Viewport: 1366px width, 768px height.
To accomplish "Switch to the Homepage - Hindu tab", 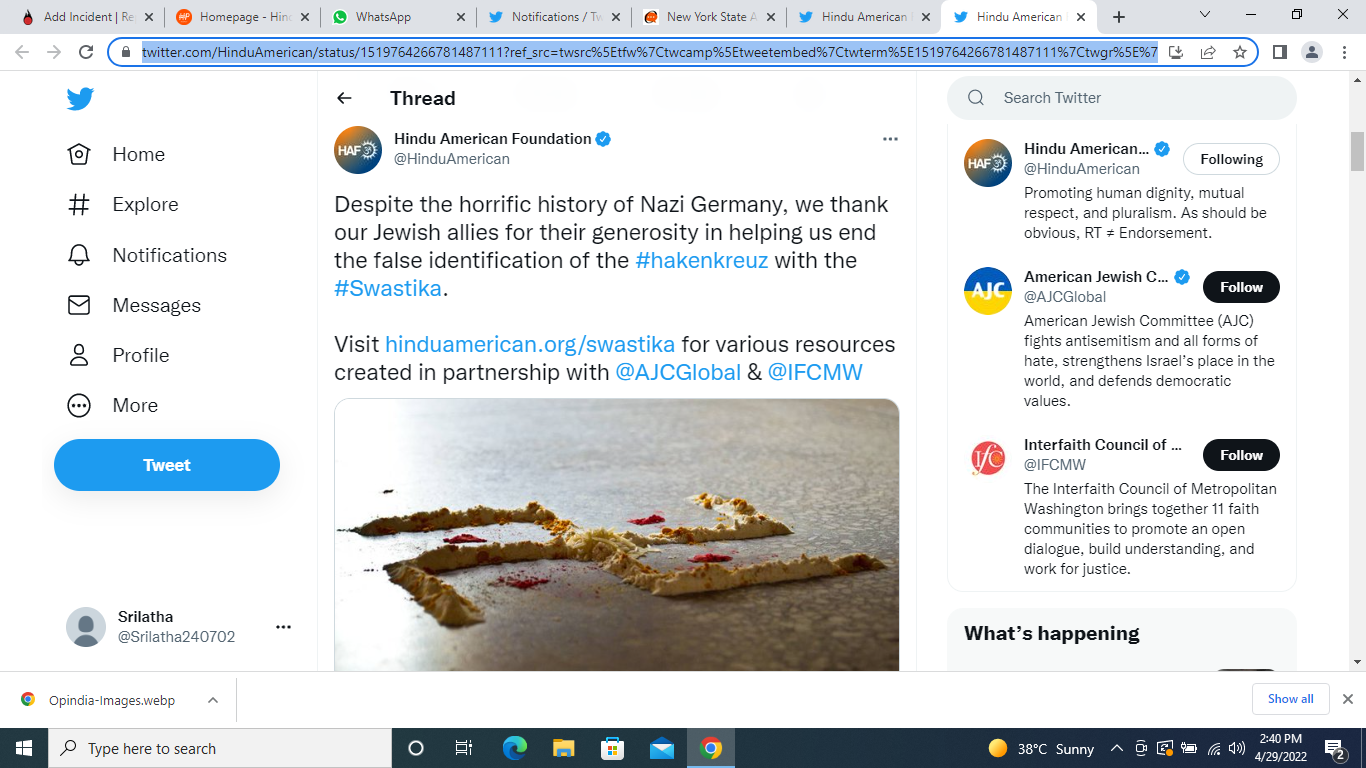I will click(x=244, y=17).
